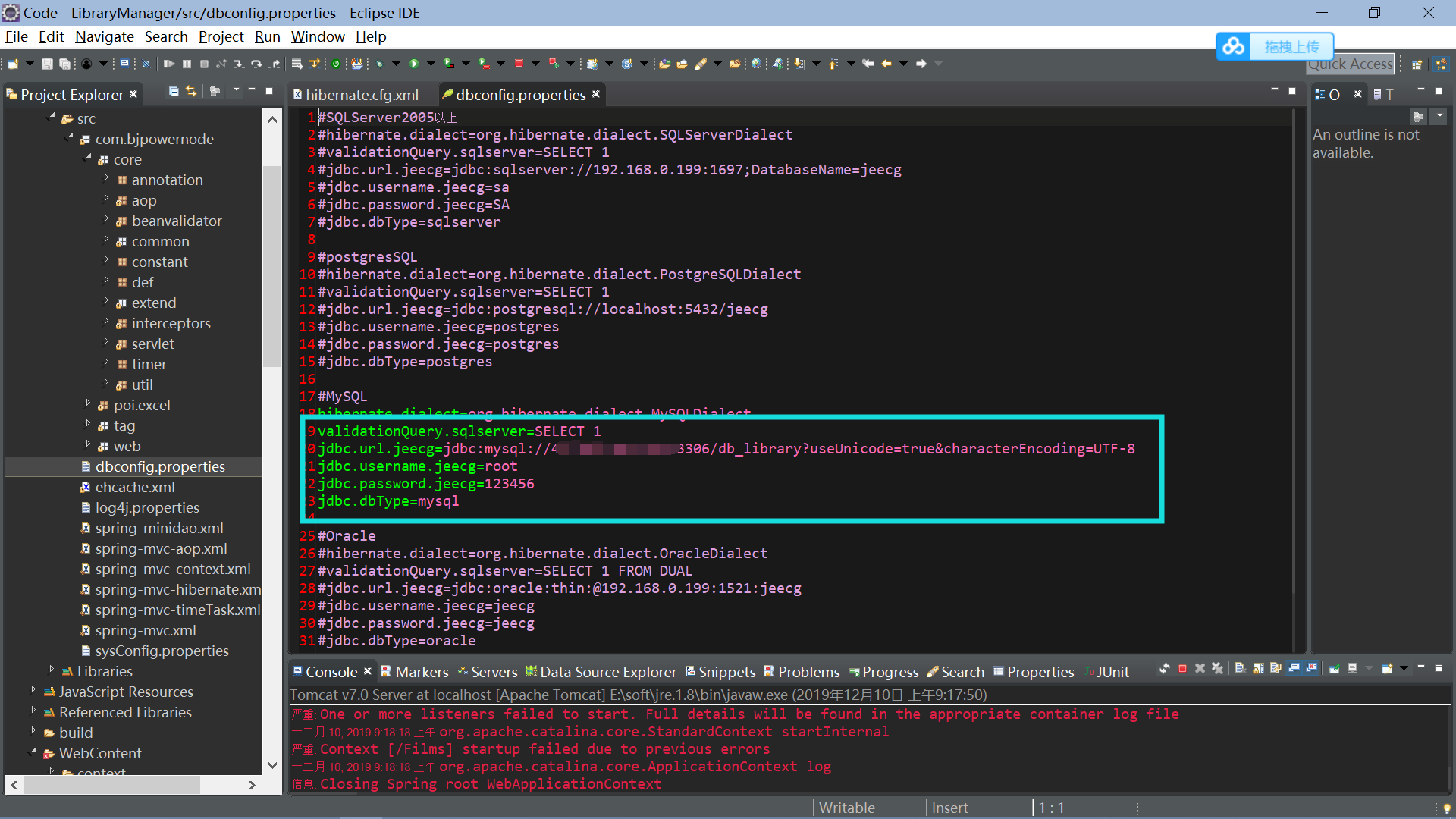
Task: Toggle Link with Editor in Project Explorer
Action: (x=191, y=92)
